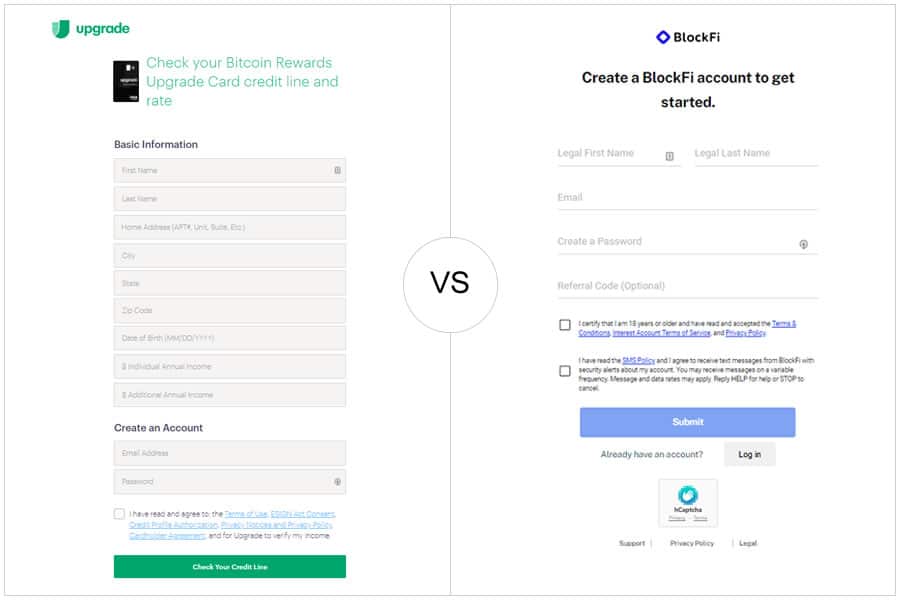Open the Privacy Policy footer link
The image size is (900, 600).
pos(692,543)
